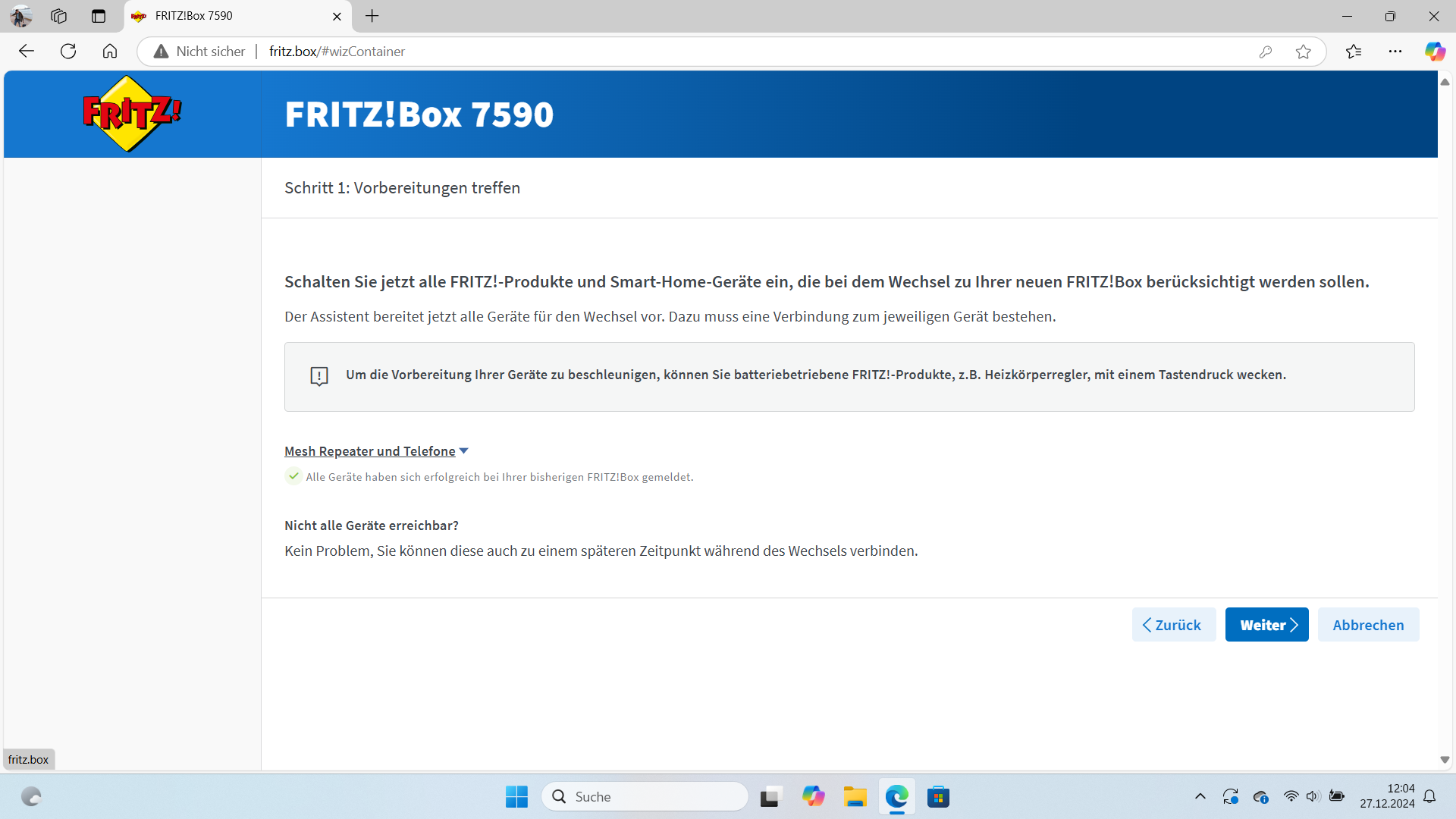Click the browser home icon
The image size is (1456, 819).
tap(110, 52)
